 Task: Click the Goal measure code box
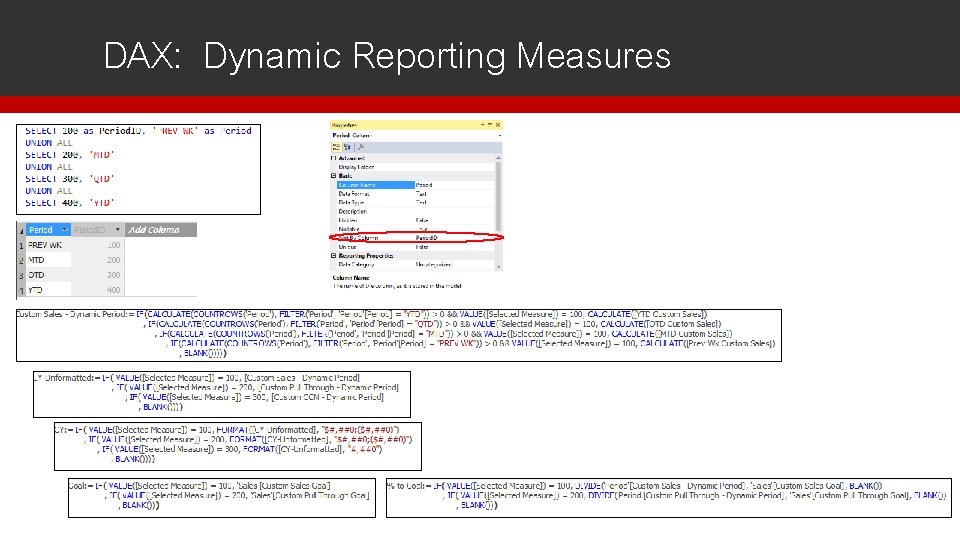(x=222, y=498)
